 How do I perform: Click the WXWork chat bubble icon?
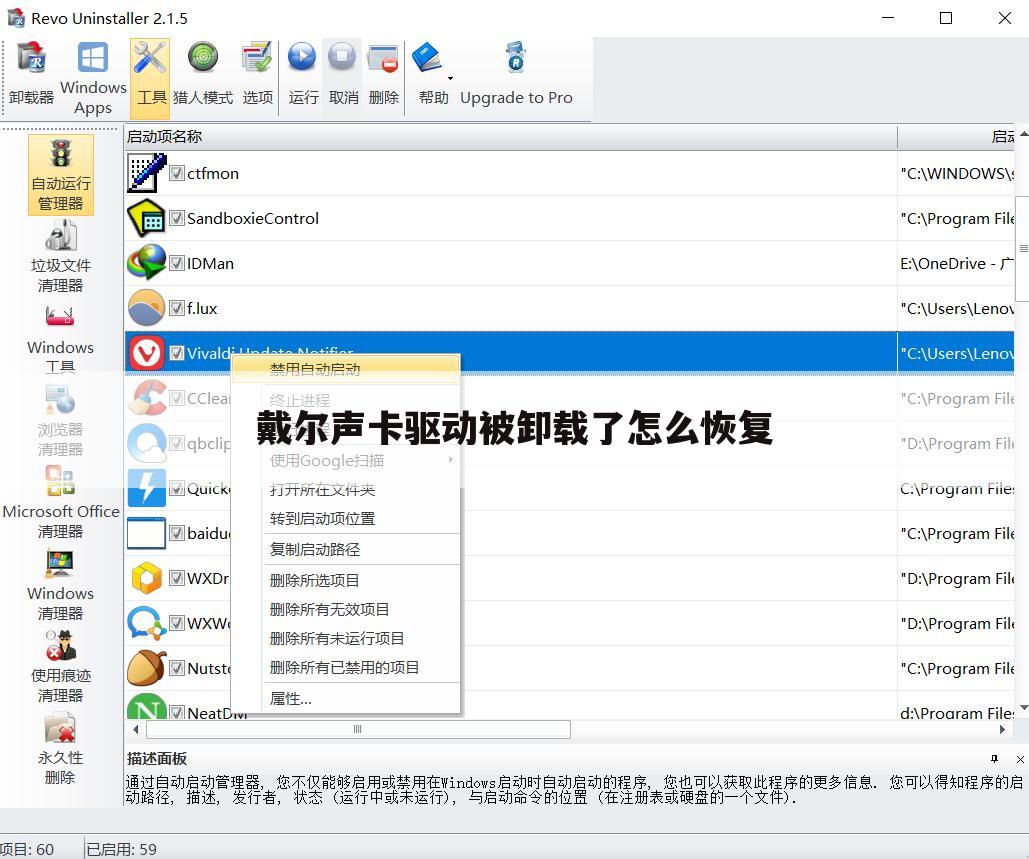point(146,623)
